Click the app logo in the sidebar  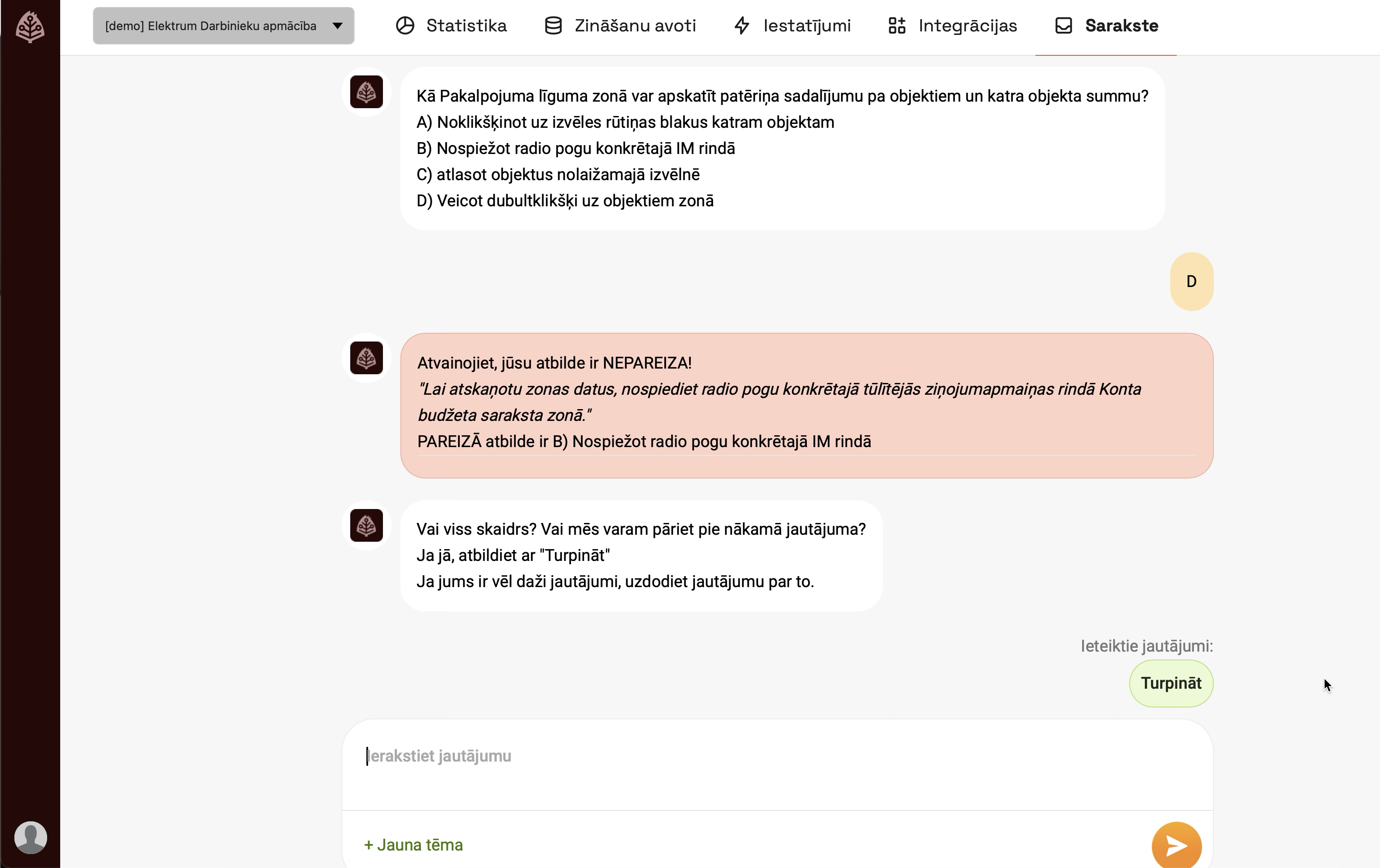[30, 27]
